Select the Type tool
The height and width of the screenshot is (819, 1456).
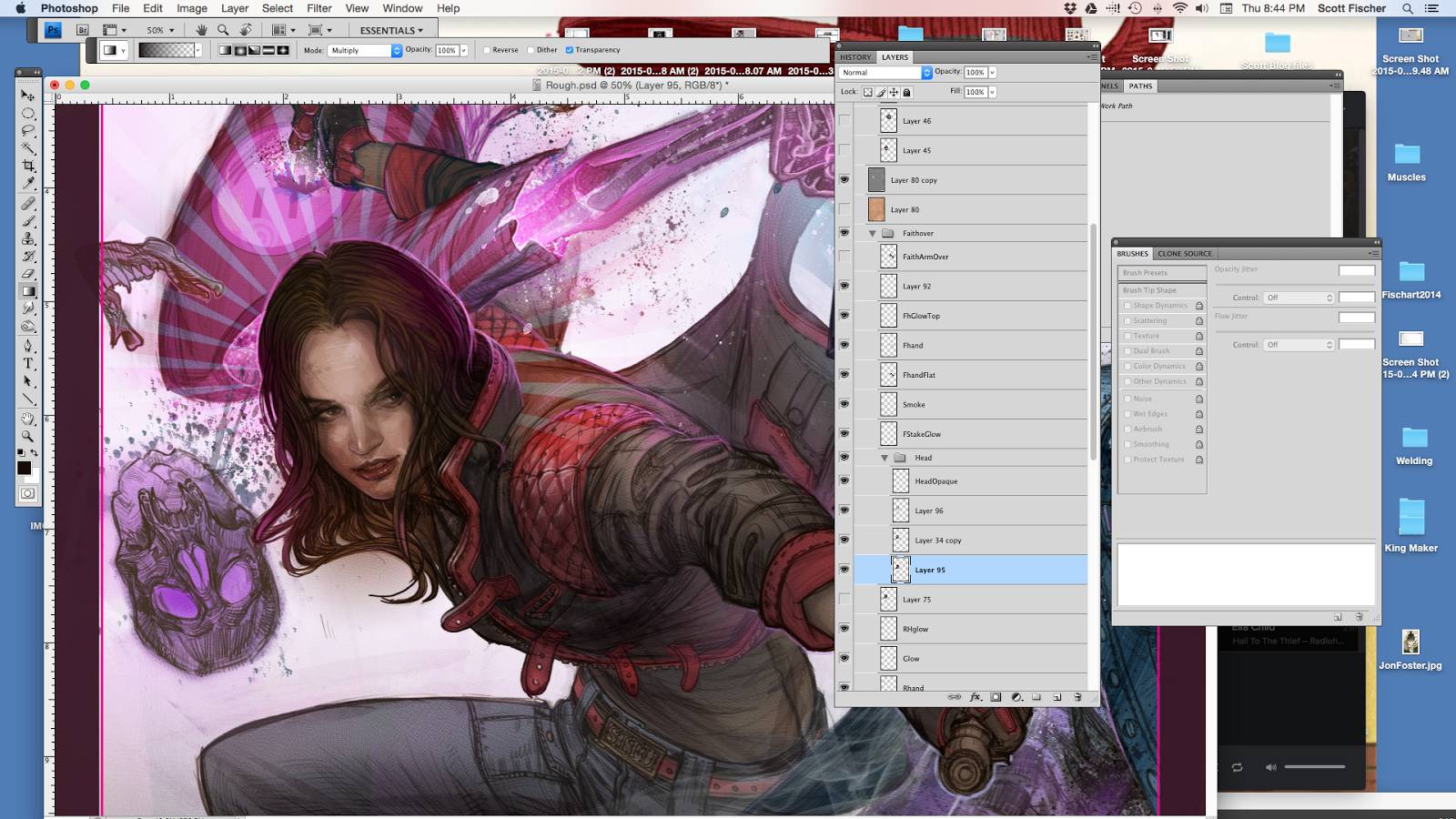pyautogui.click(x=28, y=363)
